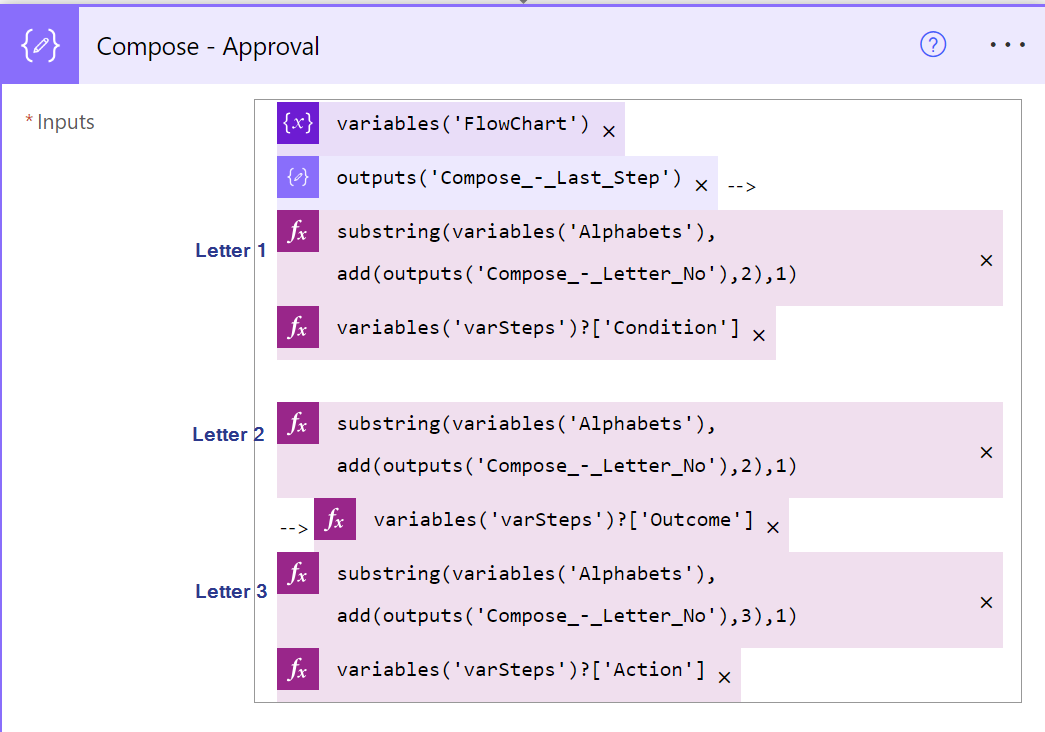Viewport: 1045px width, 732px height.
Task: Open the help icon on Compose - Approval
Action: point(932,45)
